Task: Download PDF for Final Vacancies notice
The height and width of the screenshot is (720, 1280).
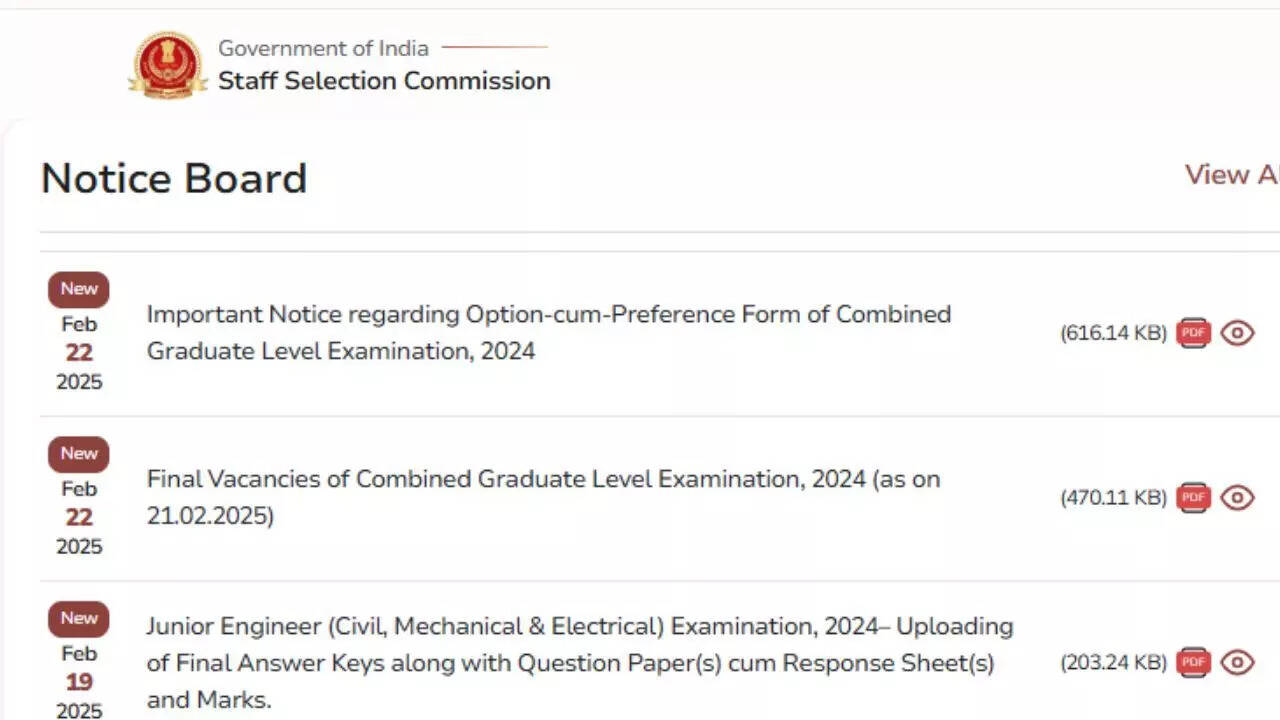Action: pyautogui.click(x=1193, y=497)
